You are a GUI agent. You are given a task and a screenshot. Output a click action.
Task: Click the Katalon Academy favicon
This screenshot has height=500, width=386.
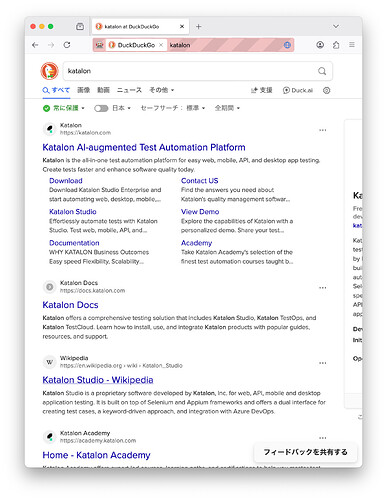[50, 437]
